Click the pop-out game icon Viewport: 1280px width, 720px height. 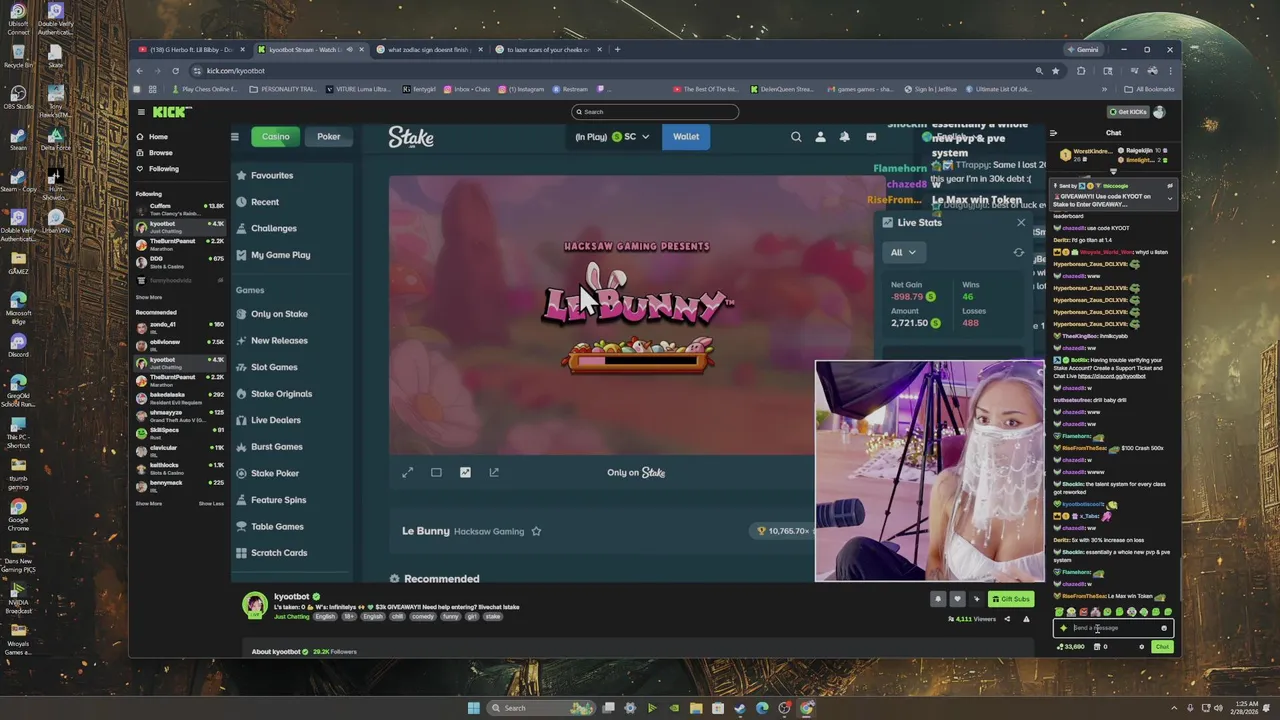(x=494, y=472)
